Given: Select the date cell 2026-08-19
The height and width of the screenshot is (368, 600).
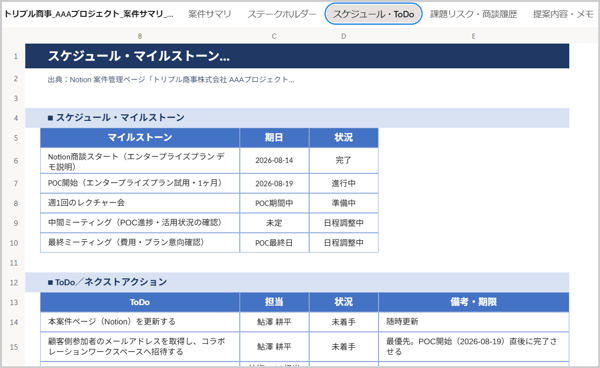Looking at the screenshot, I should click(x=274, y=183).
